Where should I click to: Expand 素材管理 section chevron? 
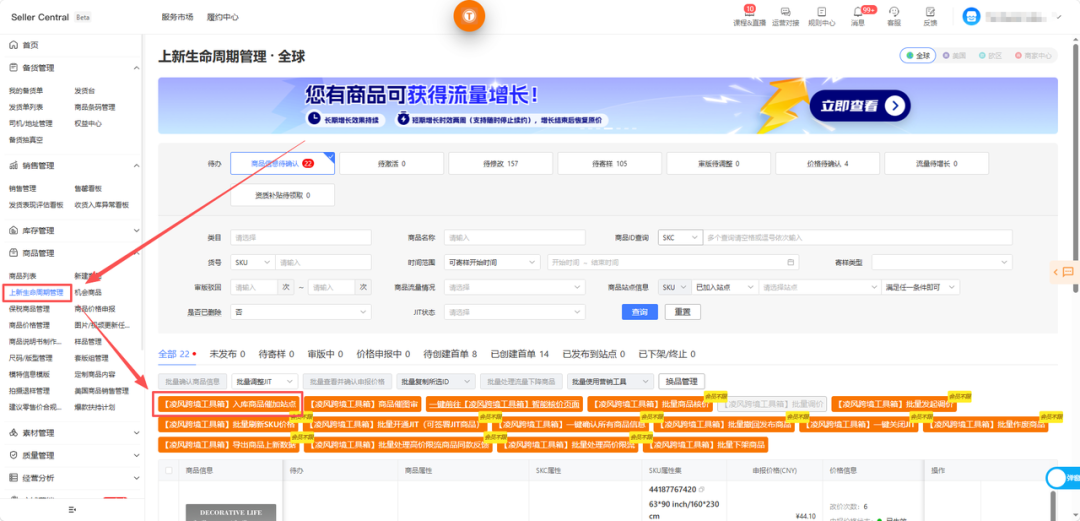click(136, 433)
